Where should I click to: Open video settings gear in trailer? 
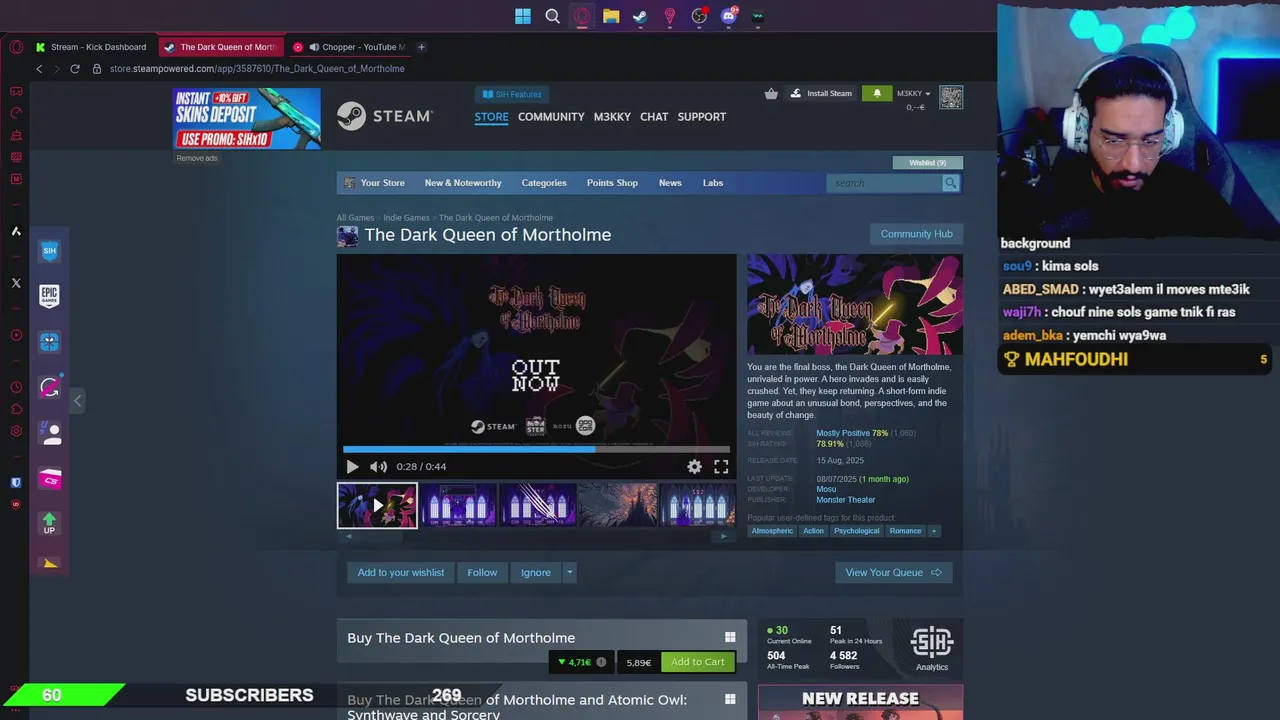pos(694,466)
